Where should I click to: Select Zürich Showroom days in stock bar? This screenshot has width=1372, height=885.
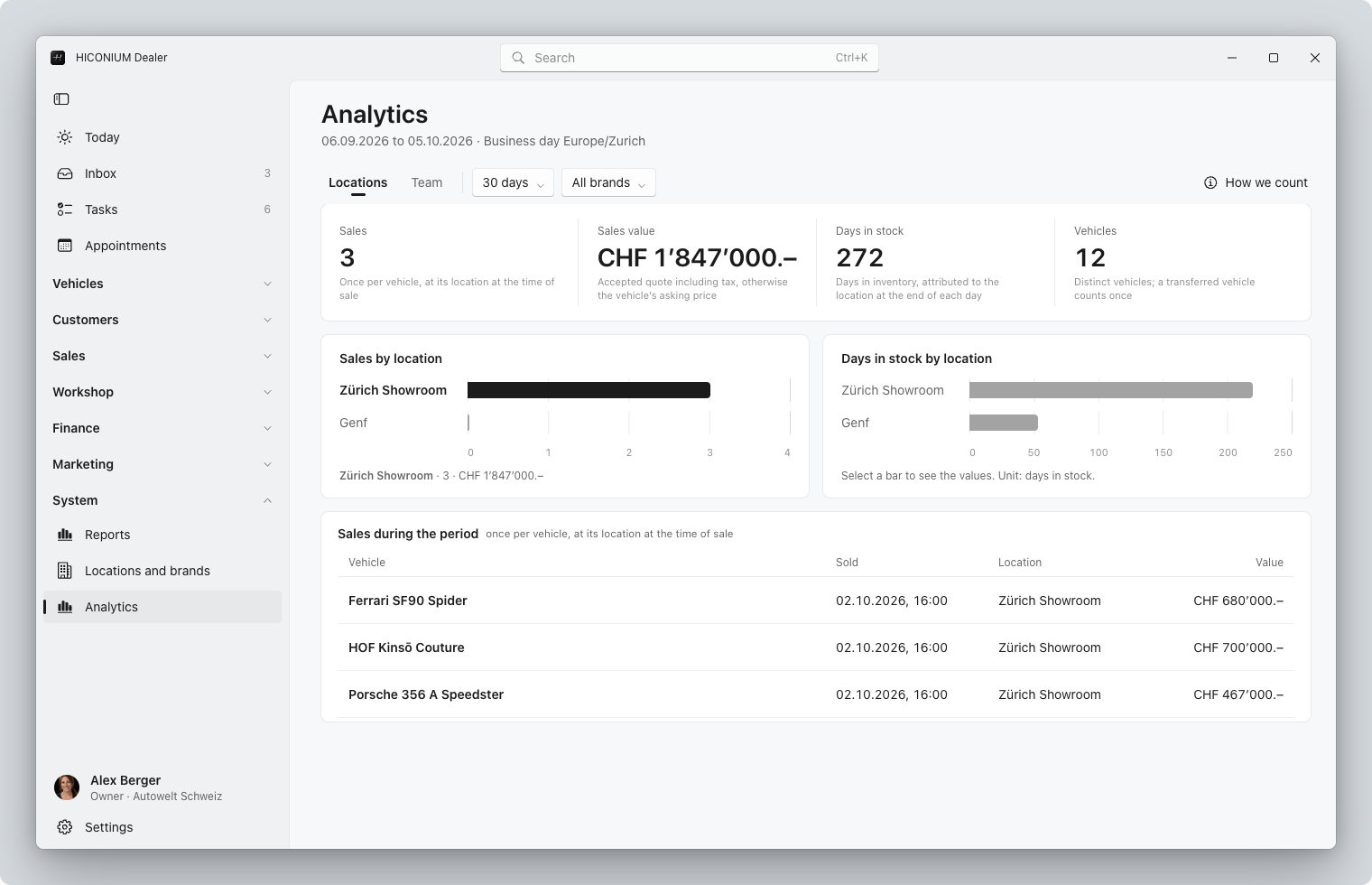(x=1111, y=390)
